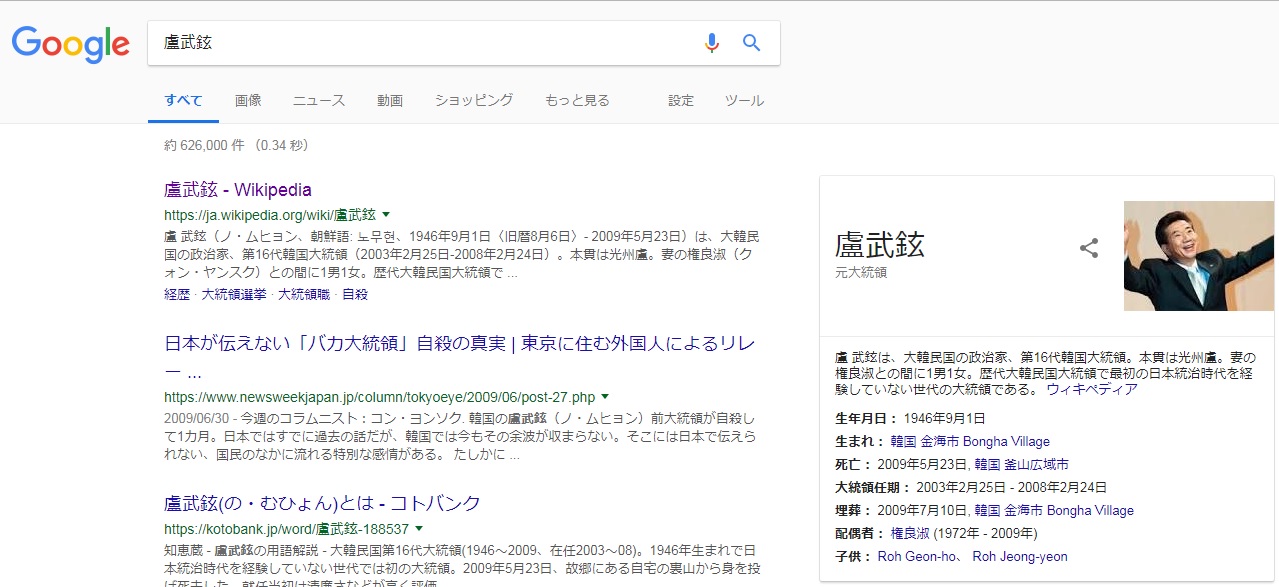Click the share icon in knowledge panel

(x=1089, y=248)
